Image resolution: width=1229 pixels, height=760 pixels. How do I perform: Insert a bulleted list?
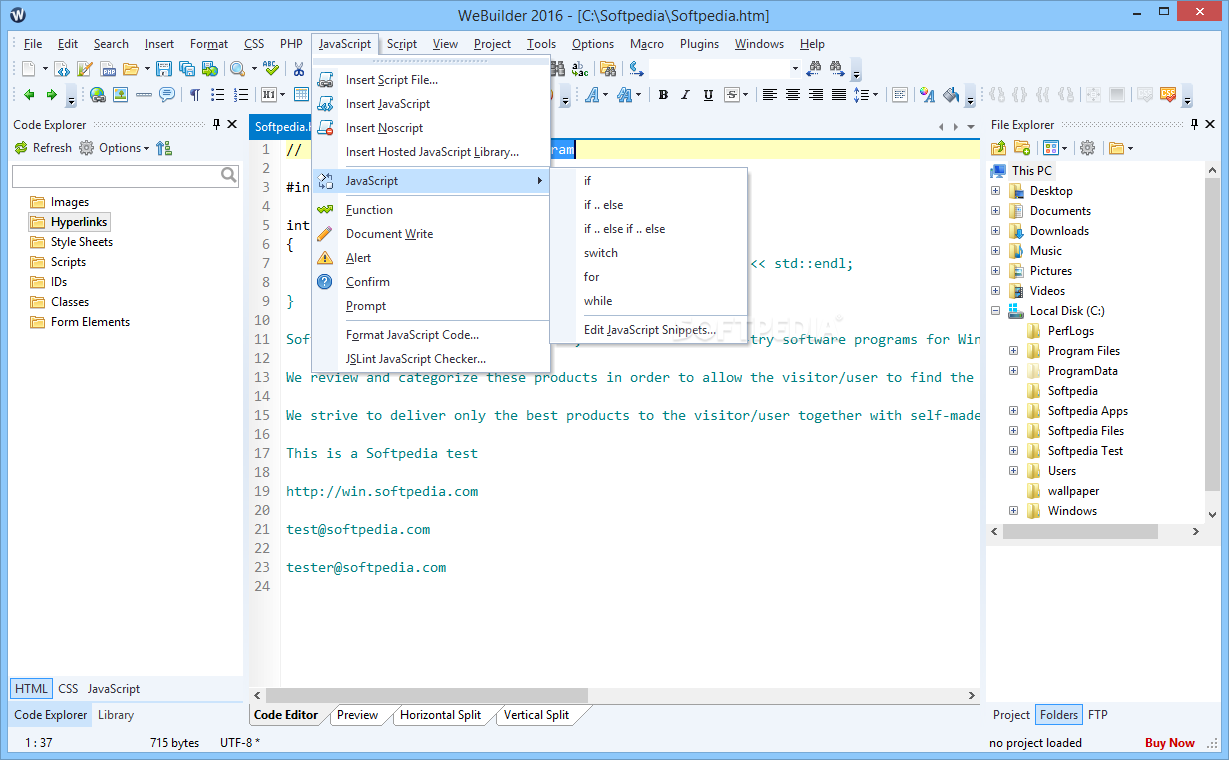(217, 95)
